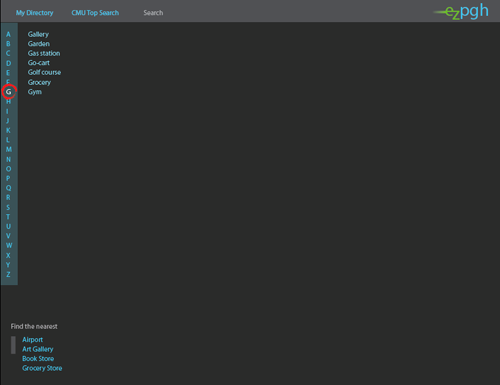
Task: Open the My Directory tab
Action: 35,13
